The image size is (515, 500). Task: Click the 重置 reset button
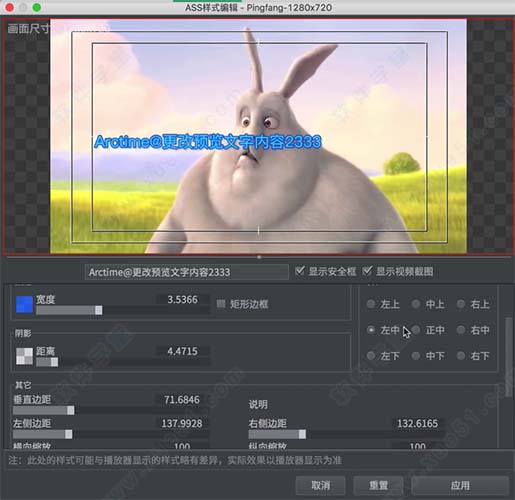[x=378, y=485]
